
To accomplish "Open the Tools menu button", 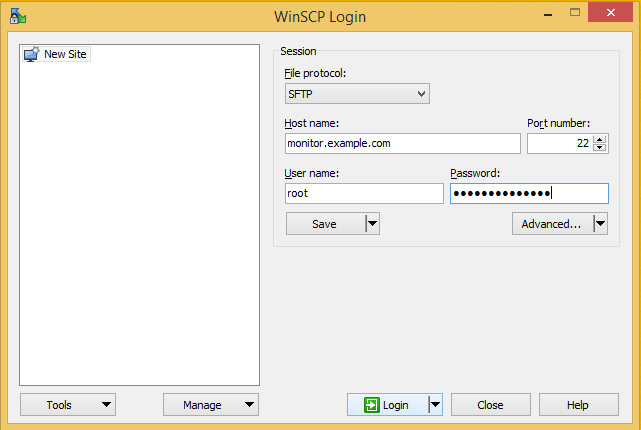I will click(68, 405).
